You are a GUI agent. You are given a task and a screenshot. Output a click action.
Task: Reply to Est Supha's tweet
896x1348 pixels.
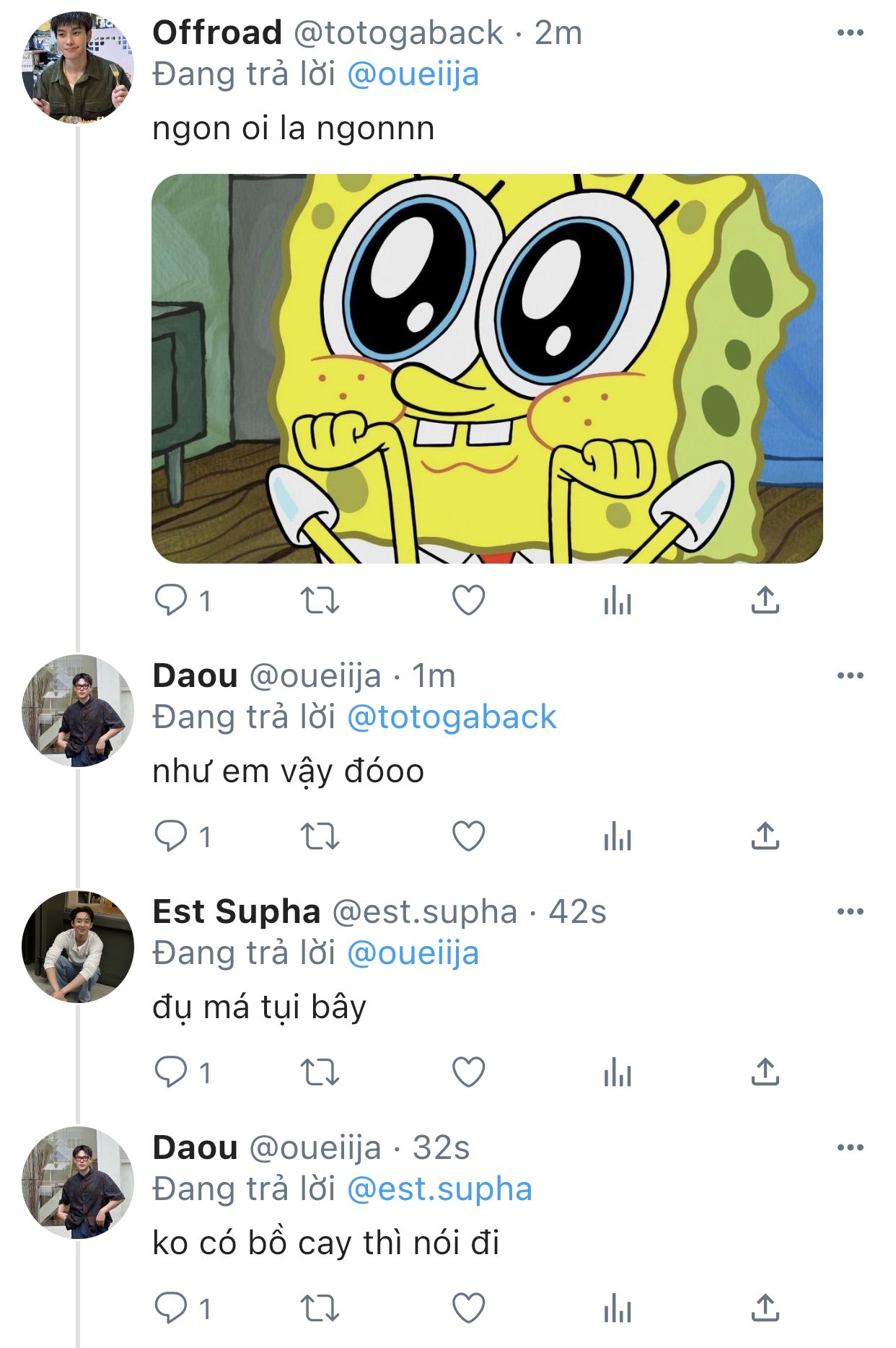point(171,1072)
